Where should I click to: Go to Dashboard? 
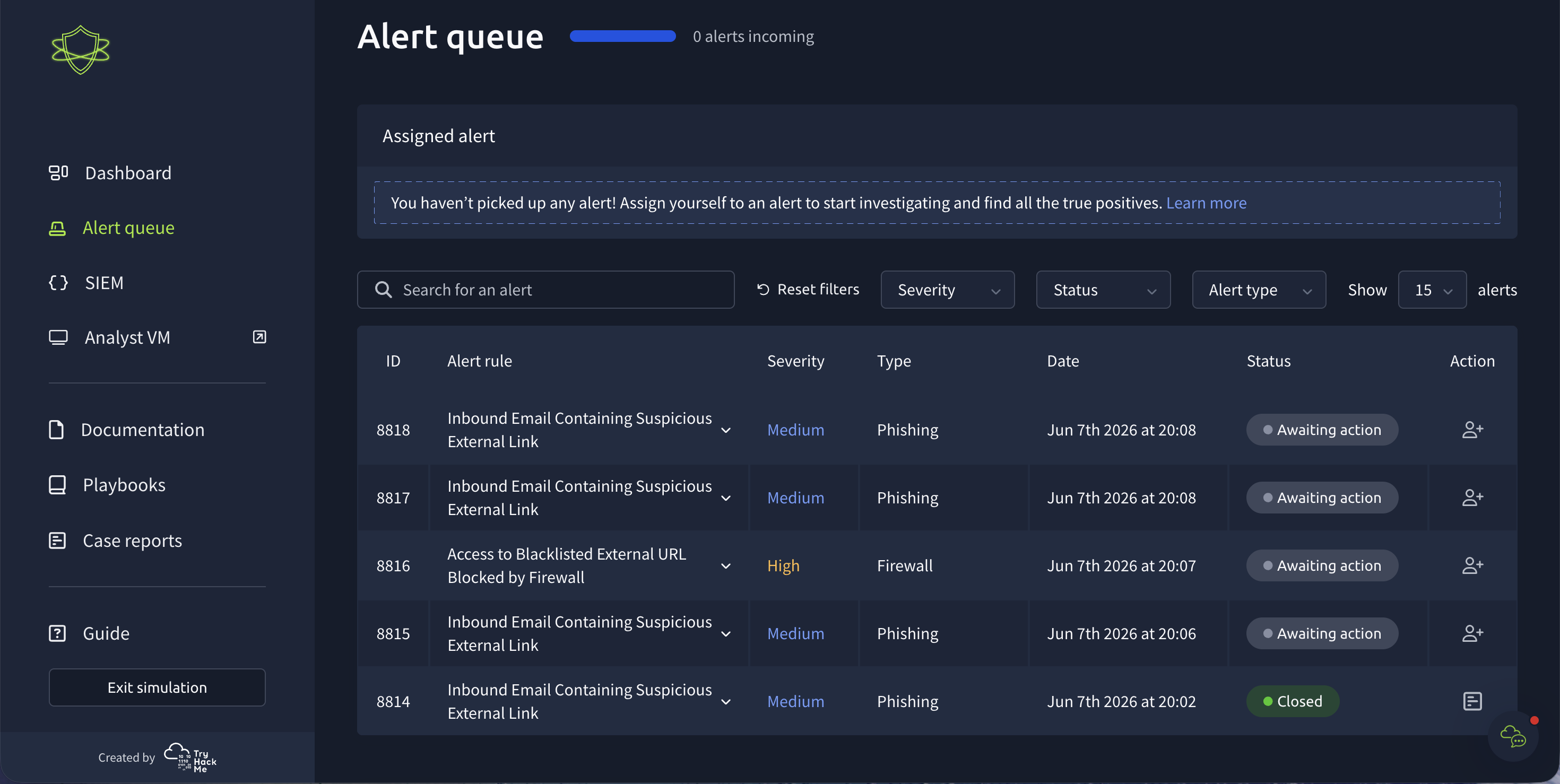(x=128, y=173)
